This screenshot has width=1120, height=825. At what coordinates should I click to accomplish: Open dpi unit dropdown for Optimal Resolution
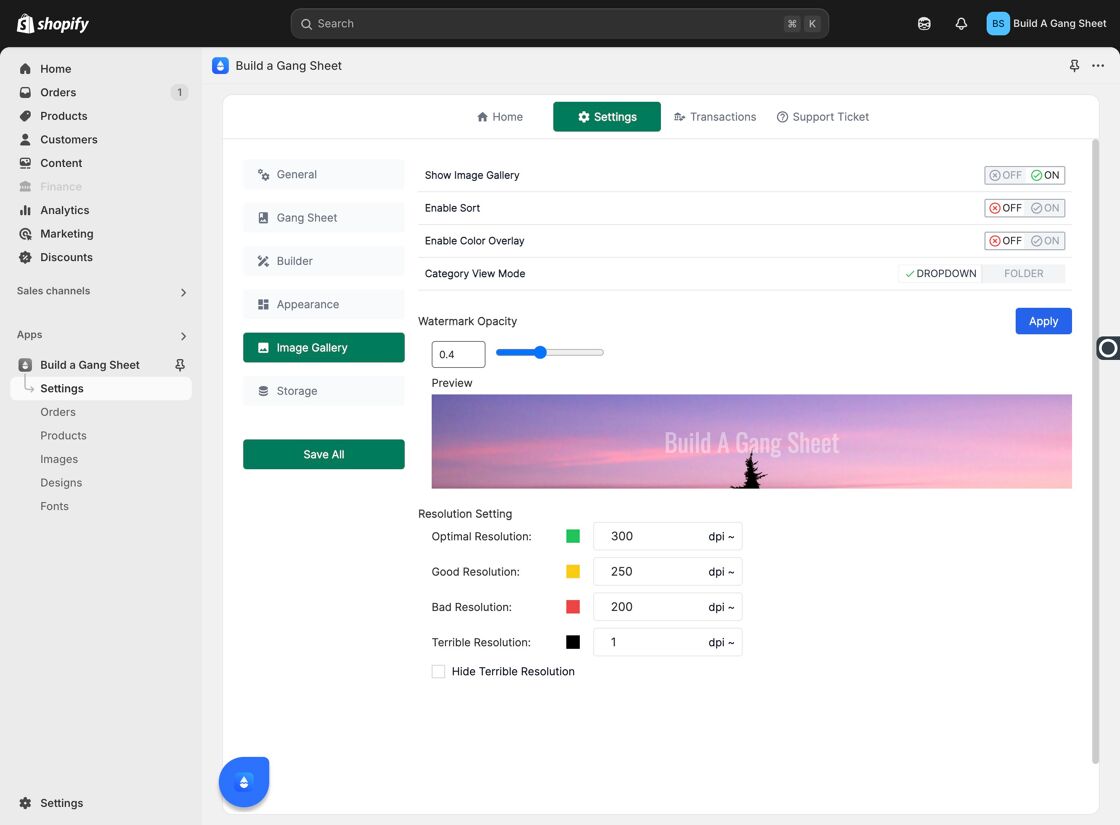pyautogui.click(x=721, y=536)
